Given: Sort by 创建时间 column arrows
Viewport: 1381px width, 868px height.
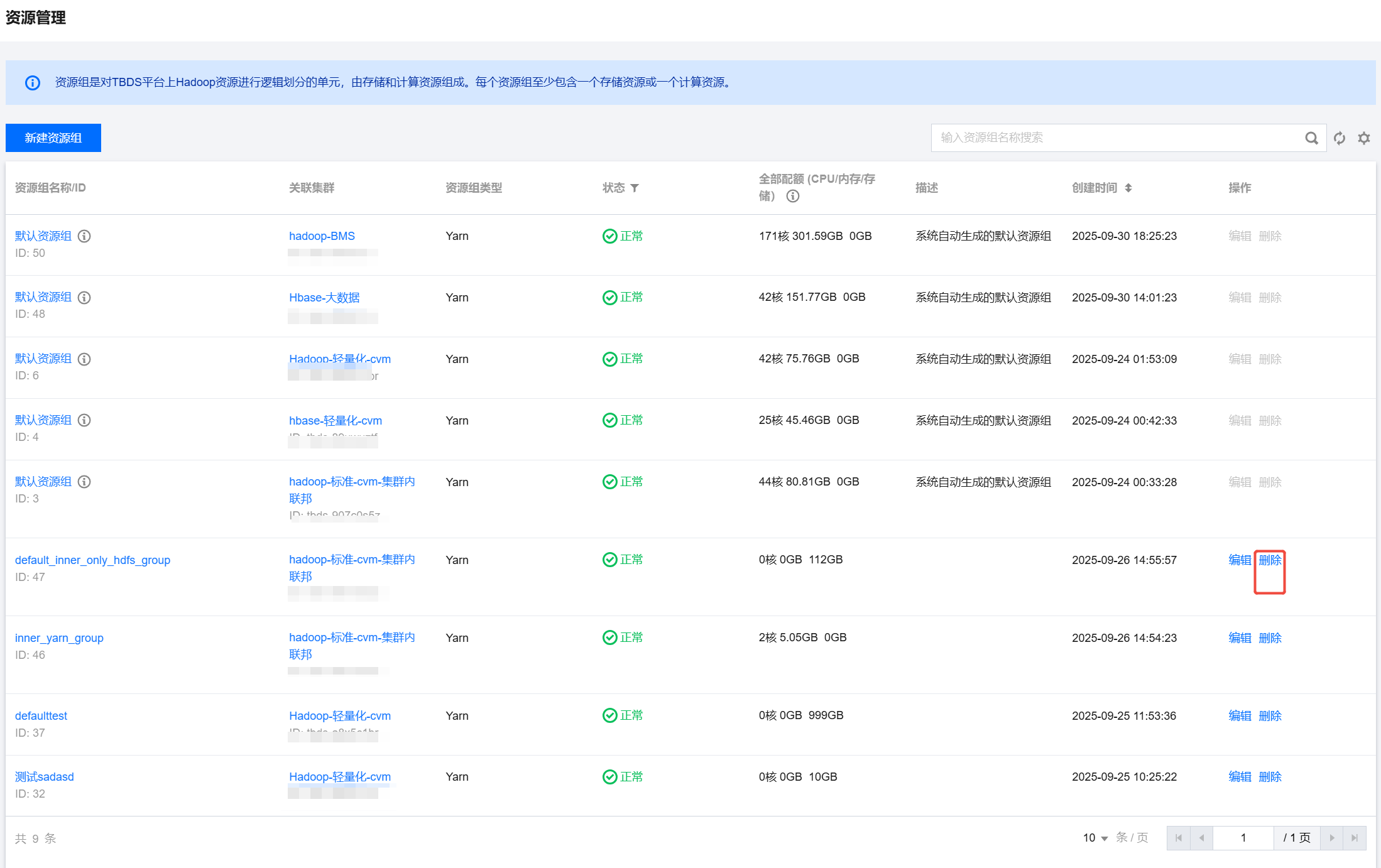Looking at the screenshot, I should coord(1128,188).
